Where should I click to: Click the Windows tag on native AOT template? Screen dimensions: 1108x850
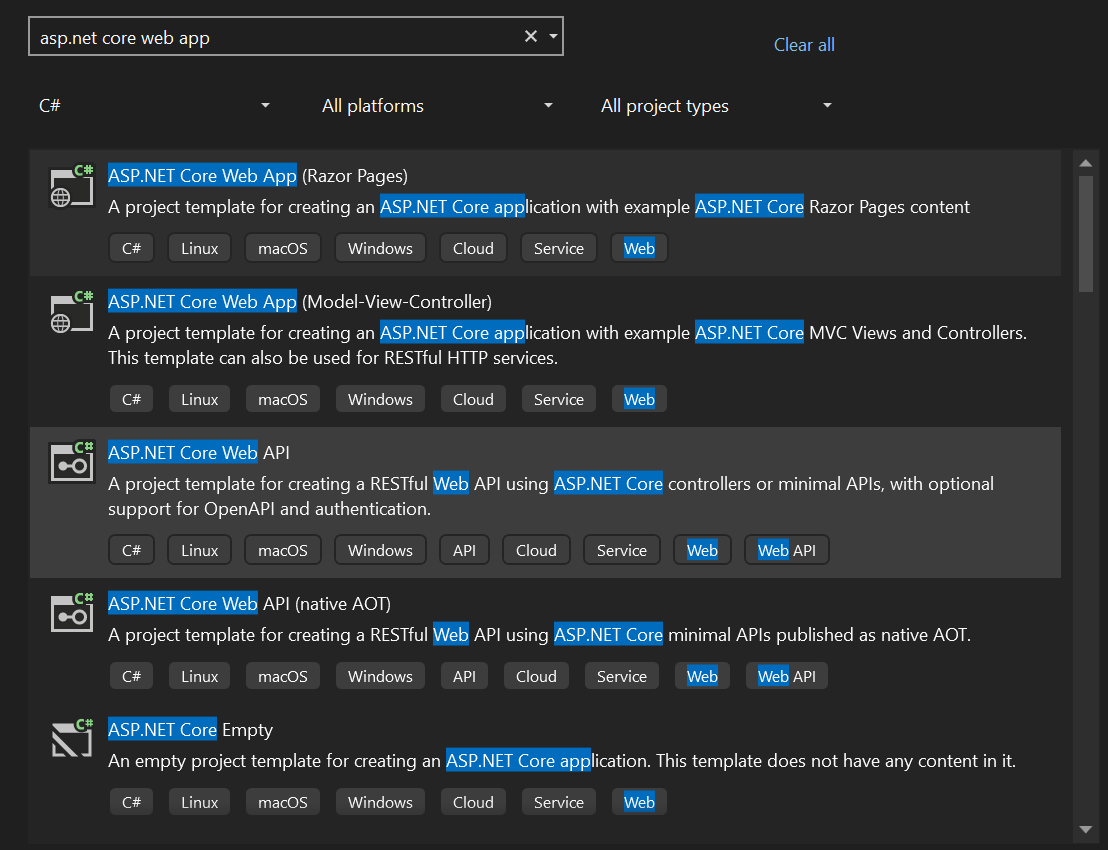[380, 676]
